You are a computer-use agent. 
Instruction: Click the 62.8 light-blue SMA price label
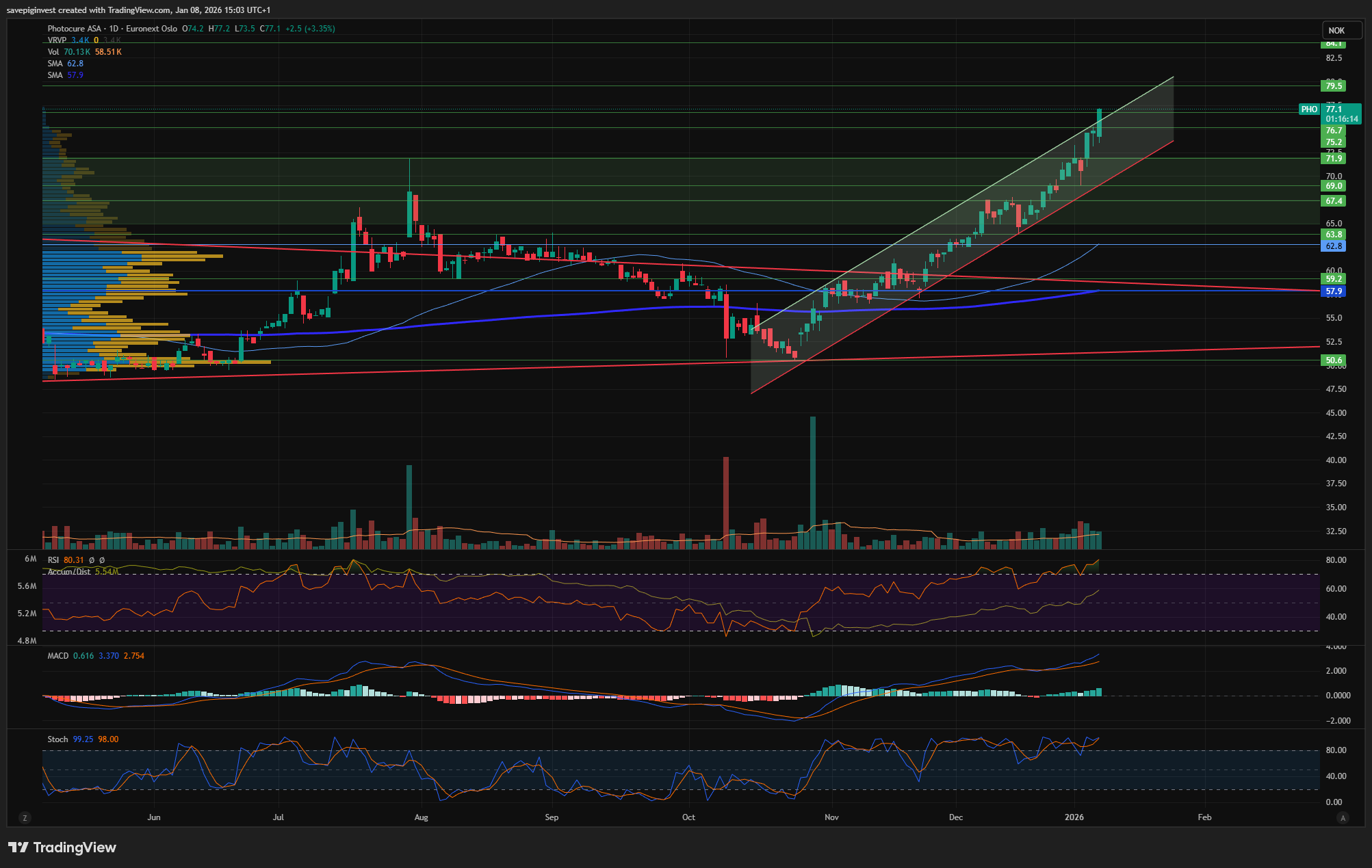pos(1333,246)
